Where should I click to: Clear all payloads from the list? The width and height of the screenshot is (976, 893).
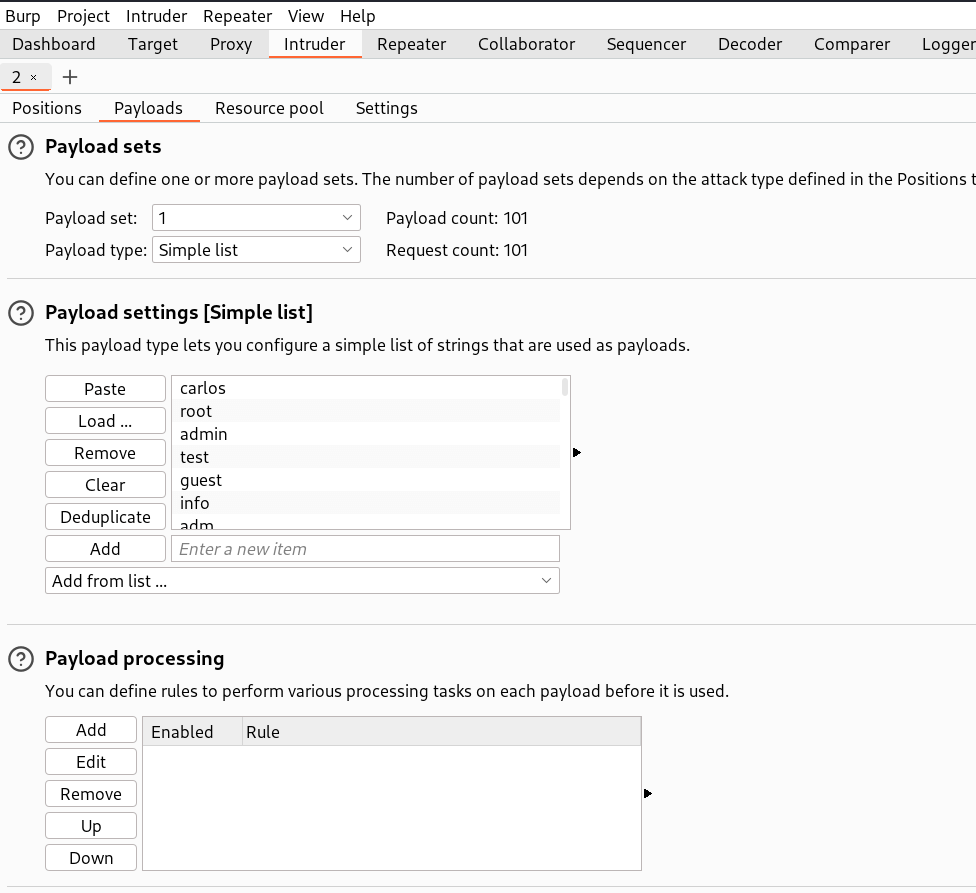[105, 484]
